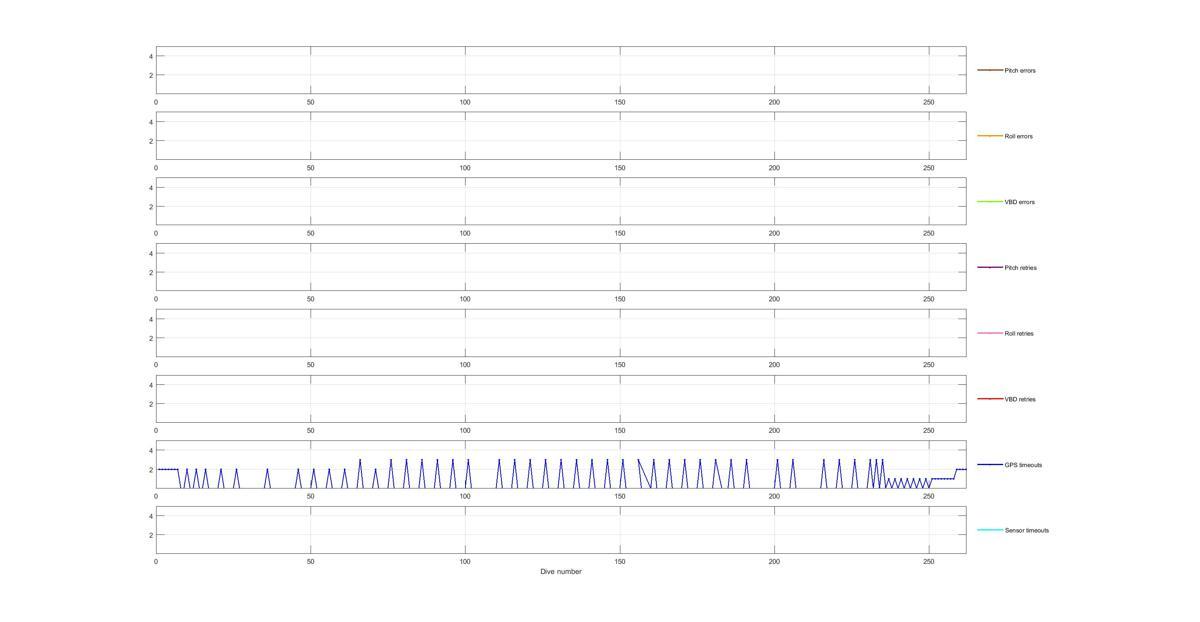
Task: Select the pink Roll retries legend line
Action: [x=990, y=333]
